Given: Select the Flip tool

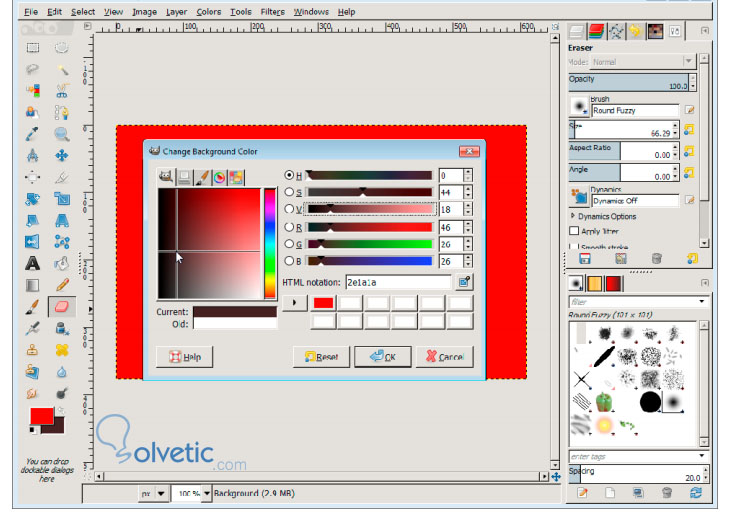Looking at the screenshot, I should click(33, 242).
